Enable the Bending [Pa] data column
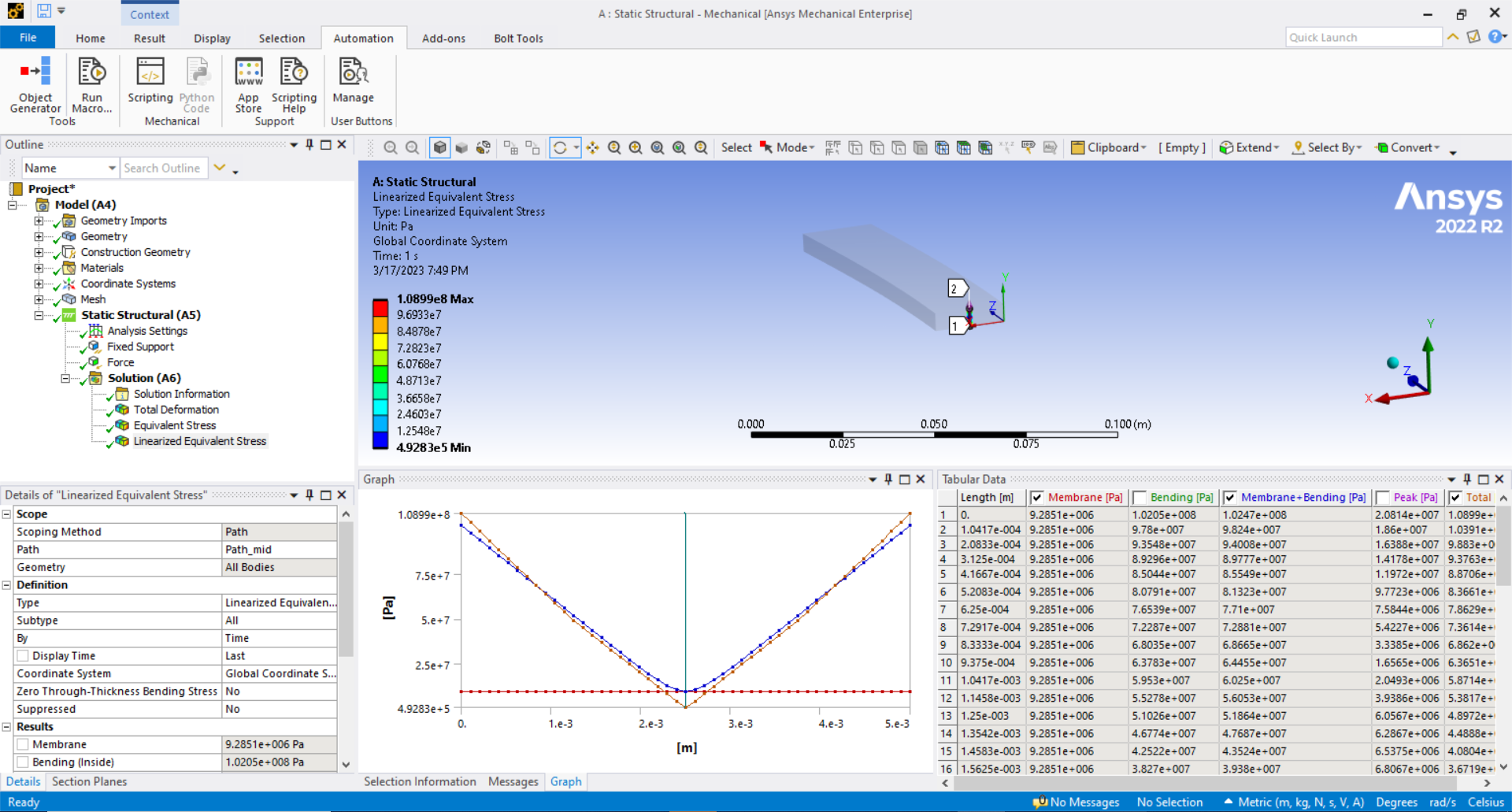1512x812 pixels. [x=1140, y=497]
